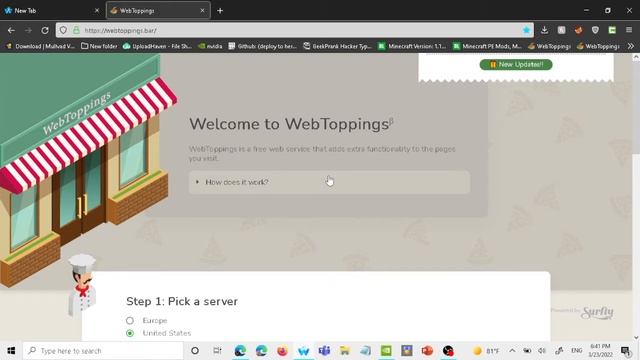Viewport: 640px width, 360px height.
Task: Go back using the browser back arrow
Action: point(11,30)
